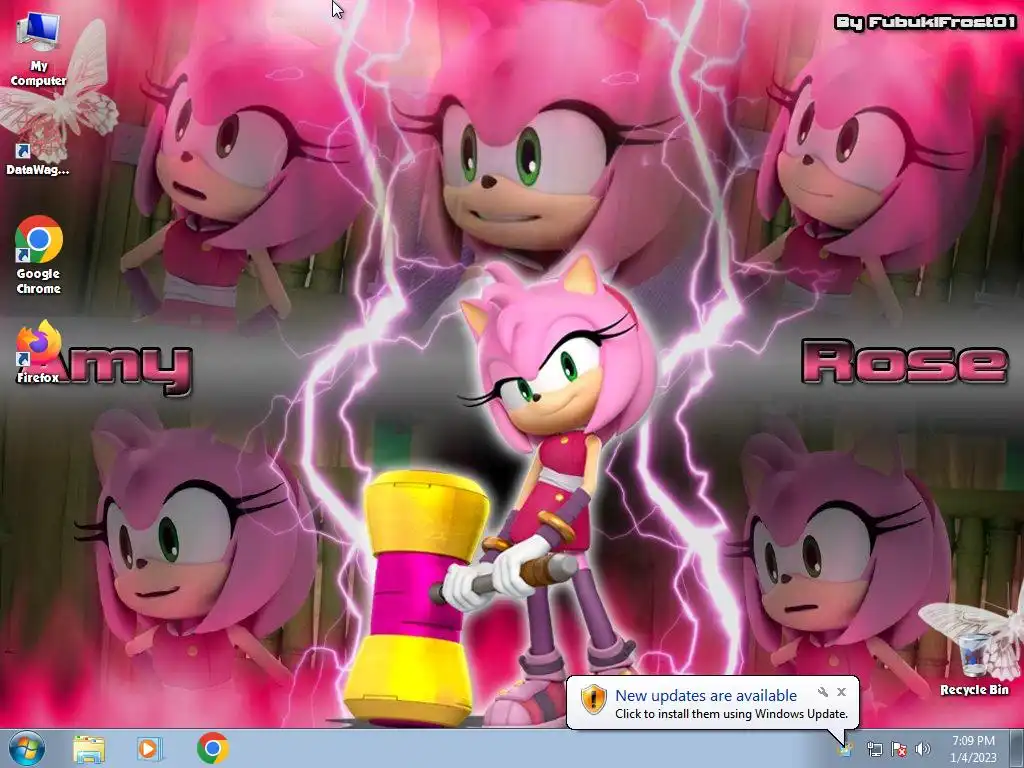The width and height of the screenshot is (1024, 768).
Task: Dismiss the New updates notification balloon
Action: coord(841,692)
